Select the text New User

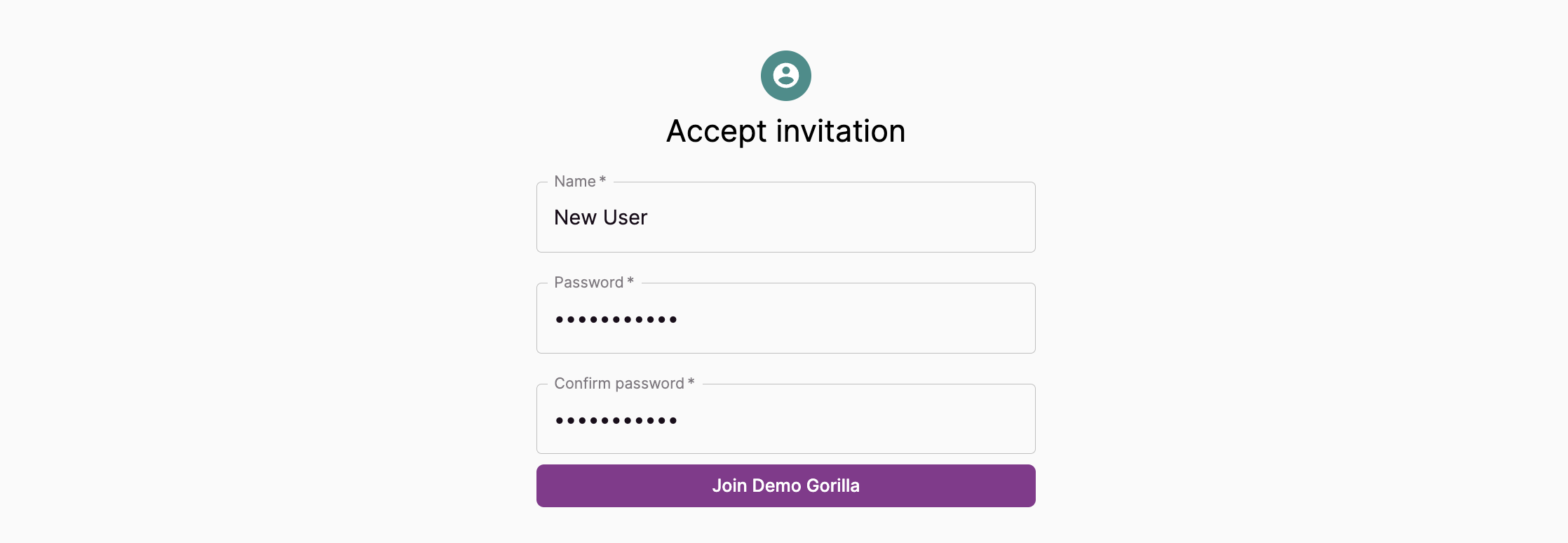[600, 217]
